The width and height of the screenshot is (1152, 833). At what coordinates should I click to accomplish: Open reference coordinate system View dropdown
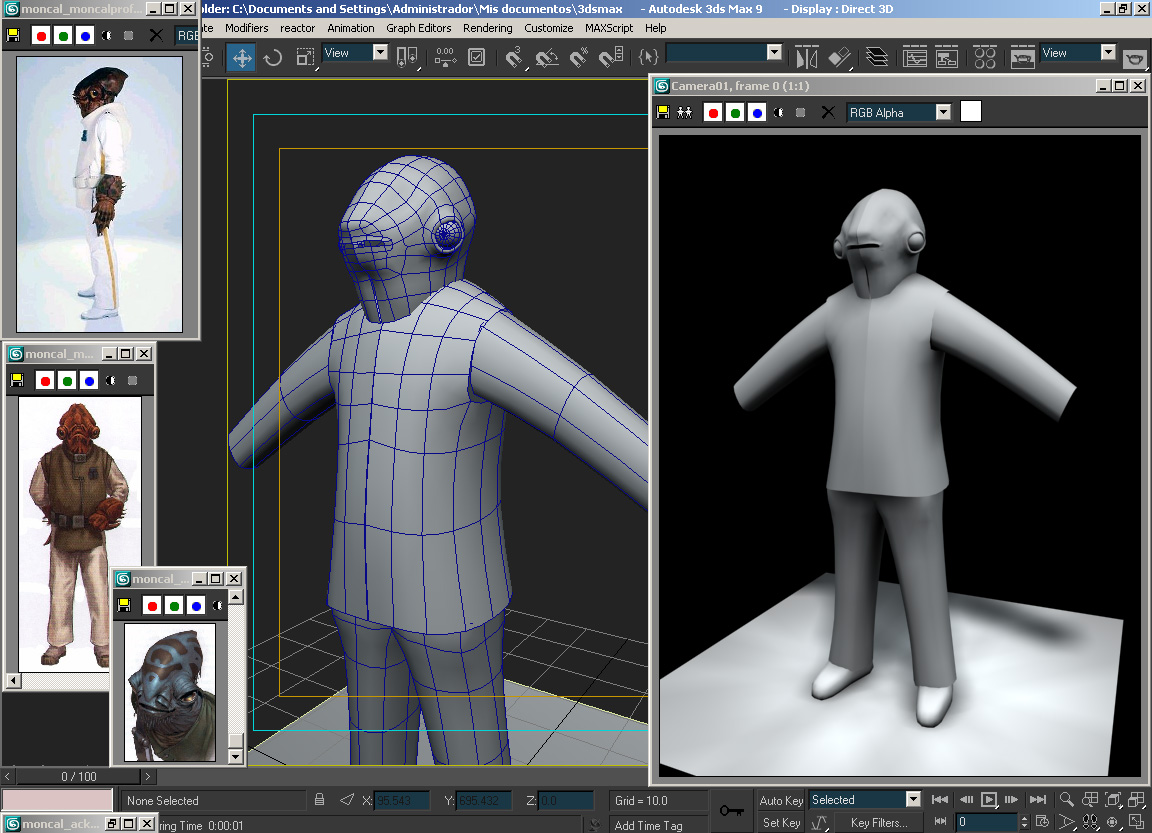(x=380, y=52)
